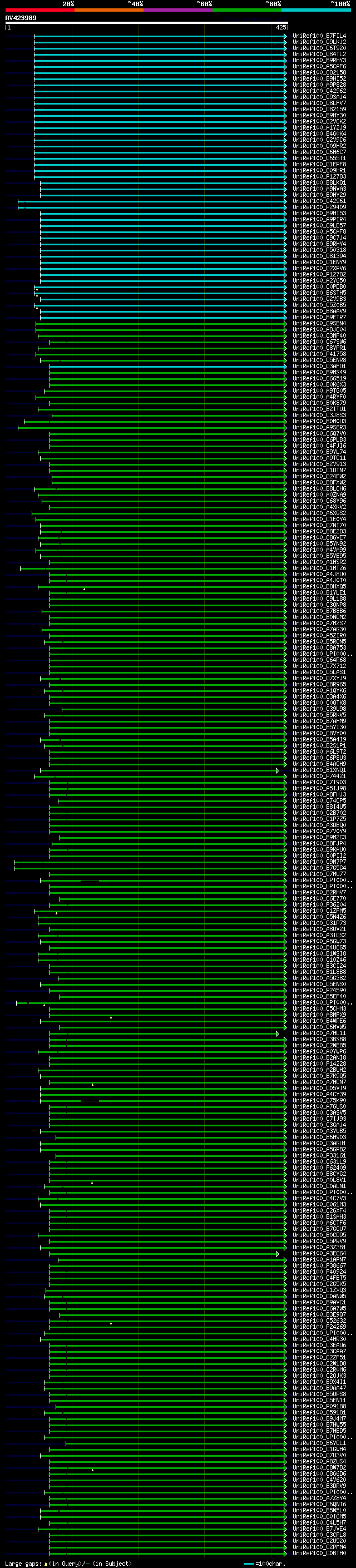Select the UniRef100_Q42962 label
356x1568 pixels.
click(319, 91)
